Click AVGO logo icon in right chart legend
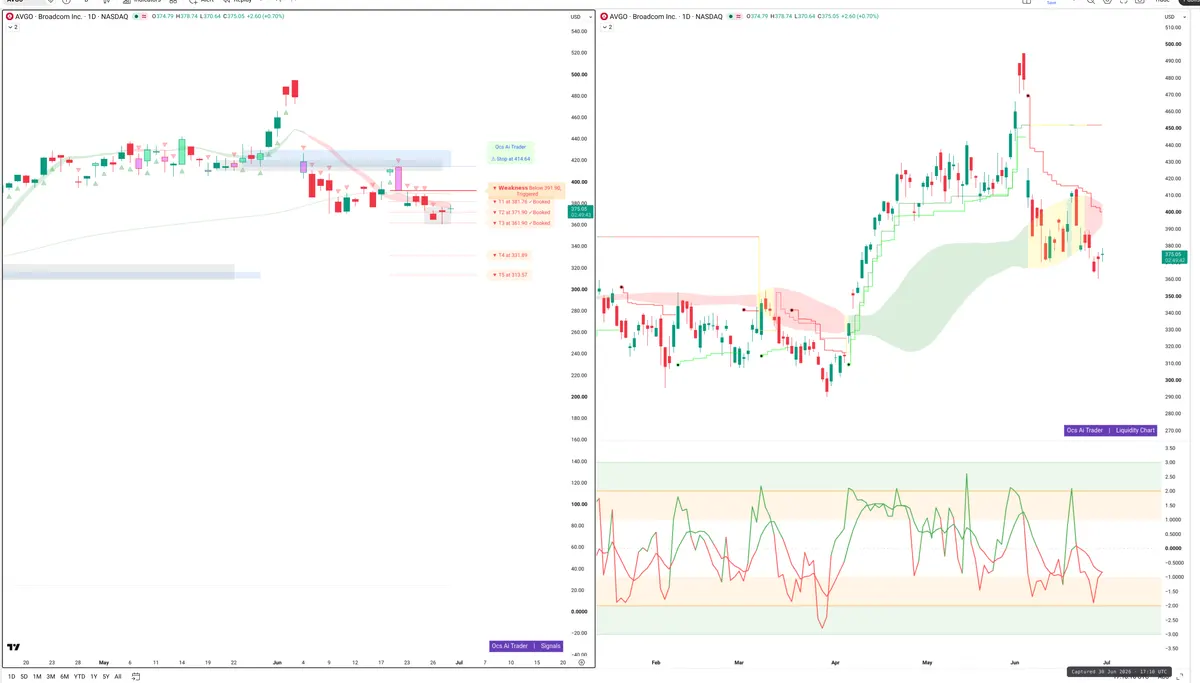The image size is (1200, 683). click(x=604, y=17)
